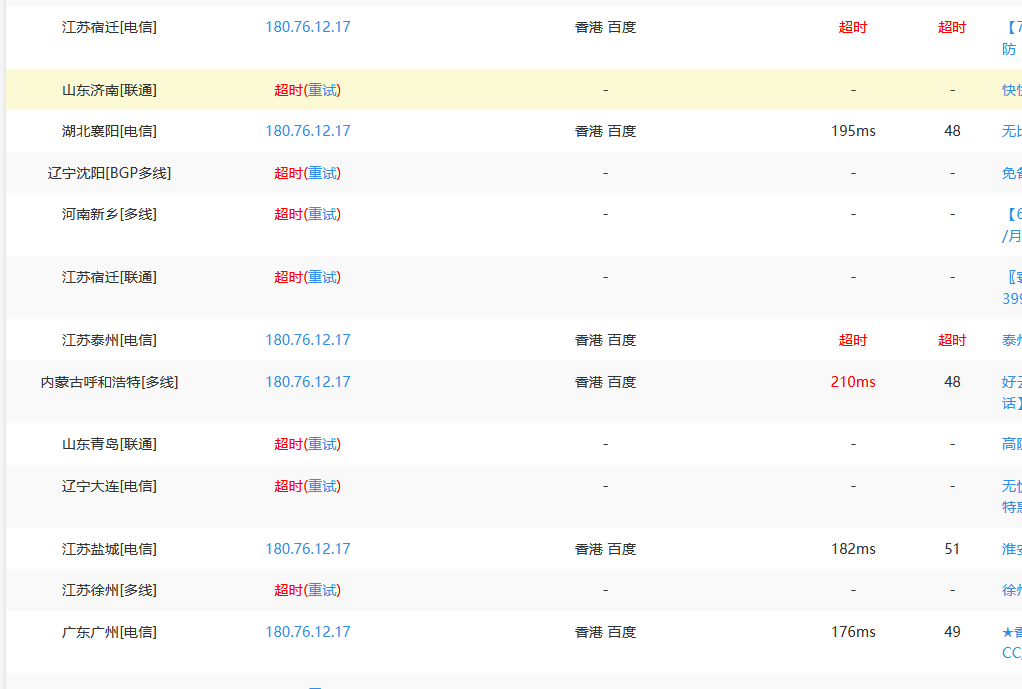The width and height of the screenshot is (1022, 689).
Task: Click 重试 in the 江苏徐州[多线] row
Action: coord(322,590)
